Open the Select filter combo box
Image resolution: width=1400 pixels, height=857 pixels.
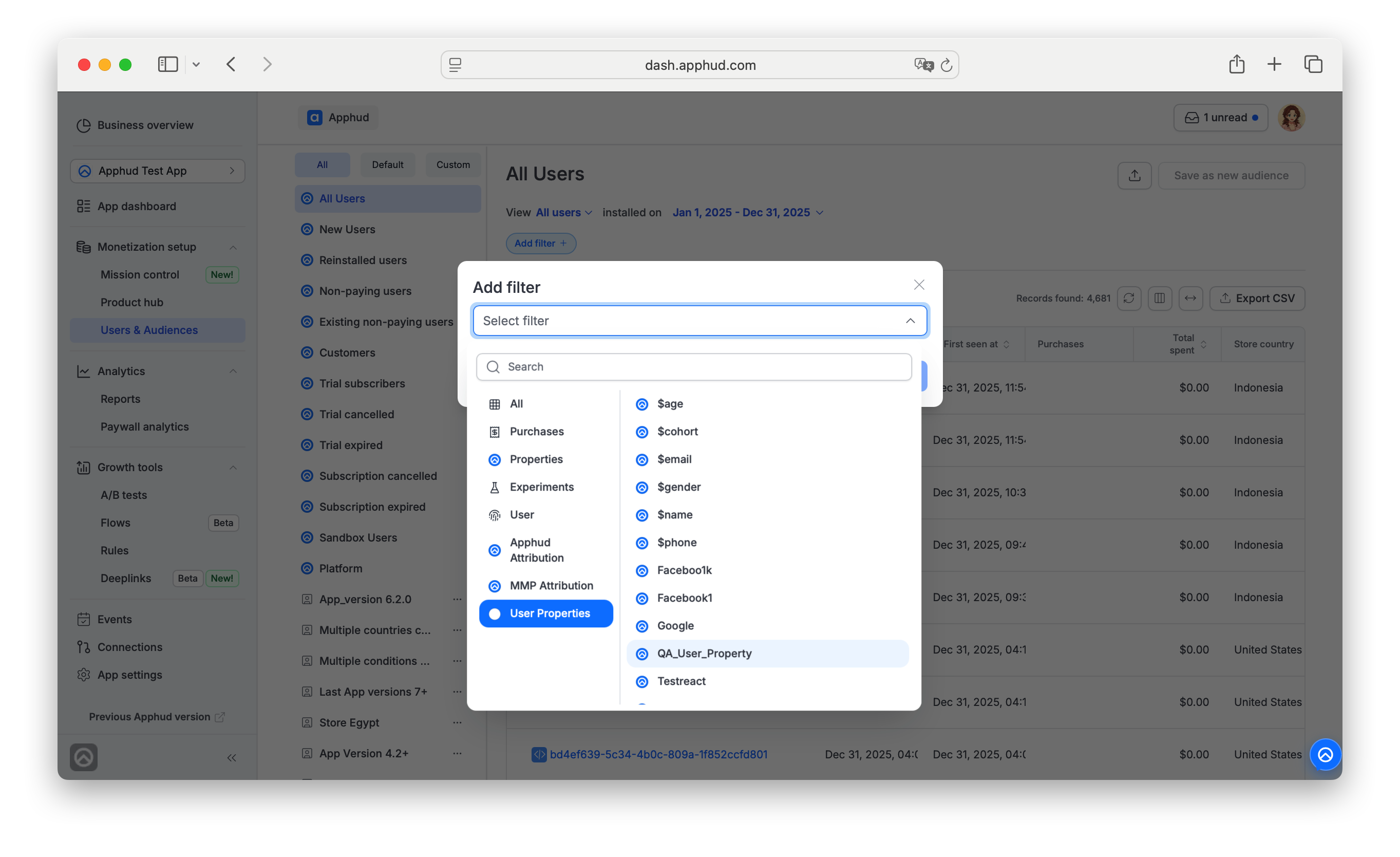click(699, 321)
